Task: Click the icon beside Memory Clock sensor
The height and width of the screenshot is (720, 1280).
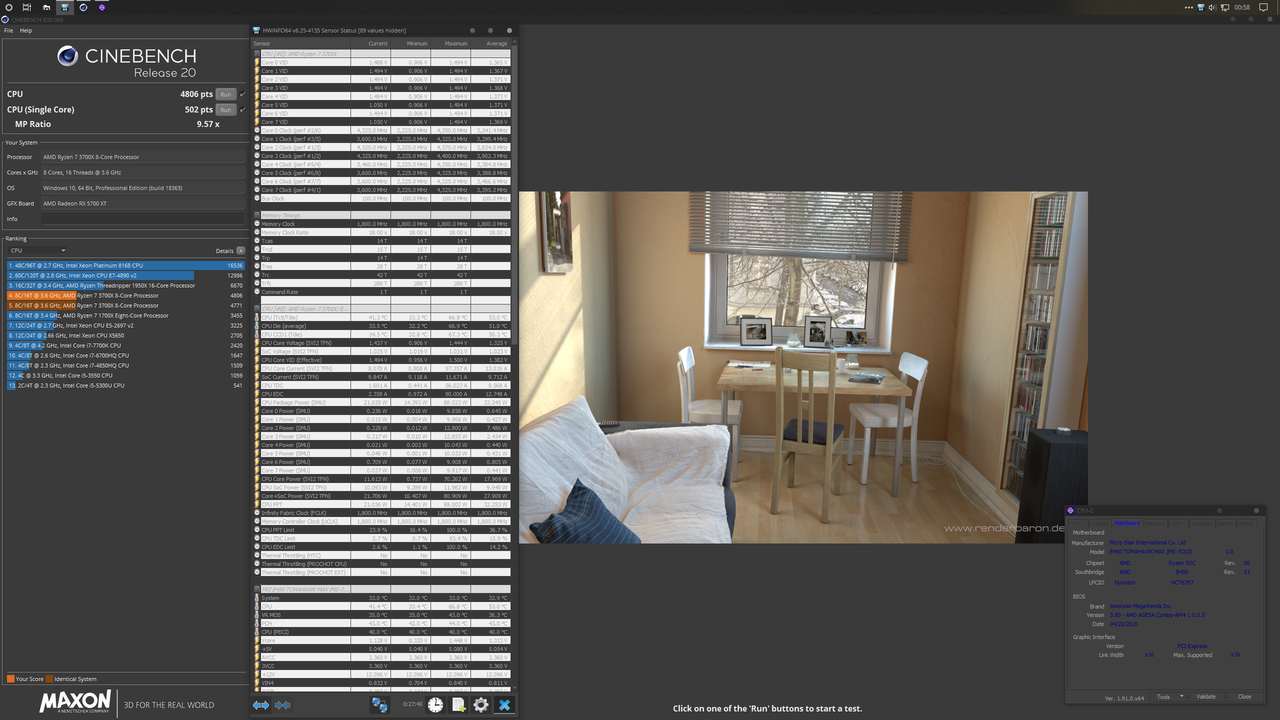Action: (x=257, y=224)
